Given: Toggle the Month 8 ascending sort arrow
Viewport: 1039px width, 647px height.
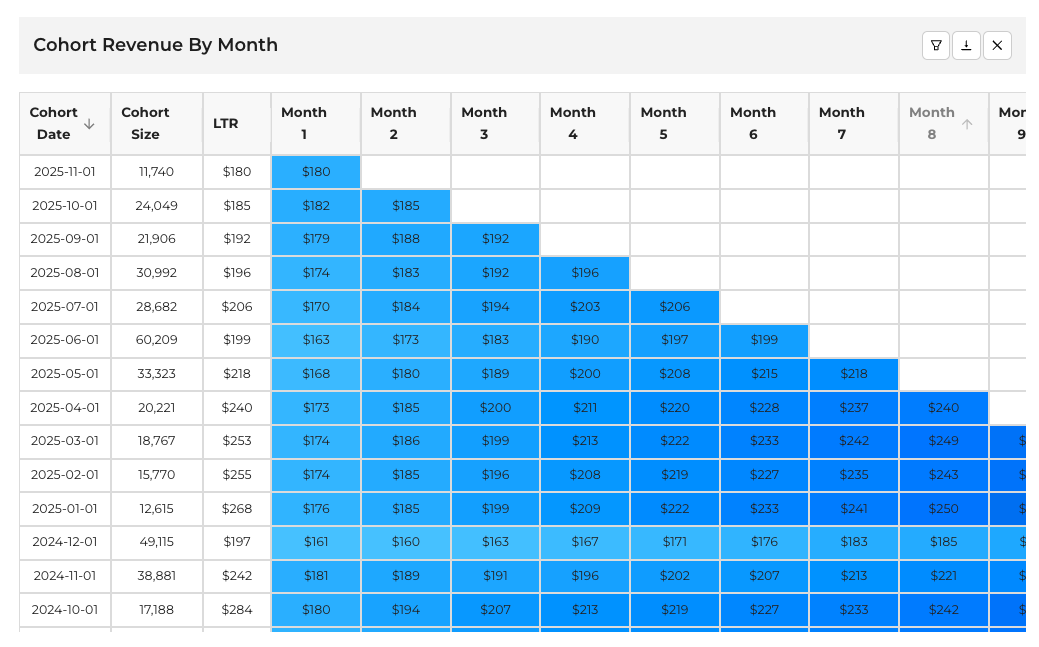Looking at the screenshot, I should pyautogui.click(x=966, y=124).
